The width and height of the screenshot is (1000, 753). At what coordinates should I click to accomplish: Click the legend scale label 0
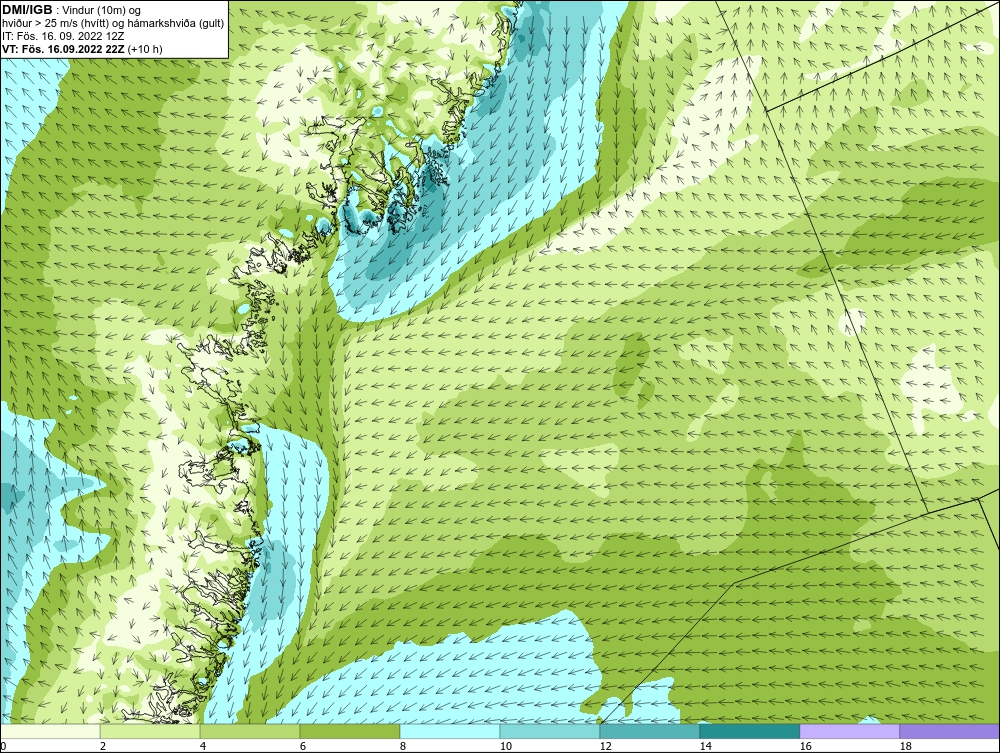(x=3, y=746)
